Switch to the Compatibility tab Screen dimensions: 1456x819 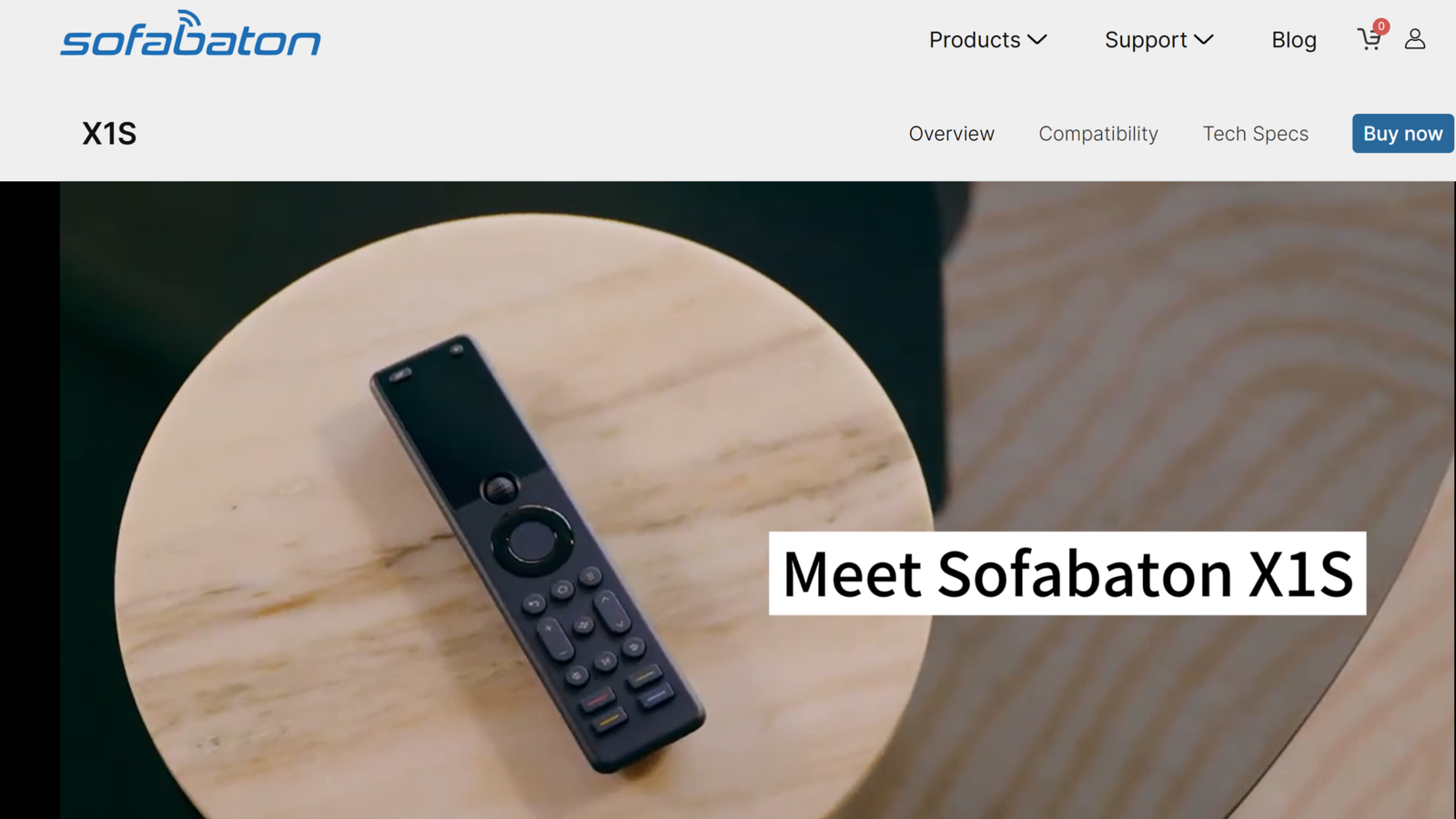tap(1098, 134)
